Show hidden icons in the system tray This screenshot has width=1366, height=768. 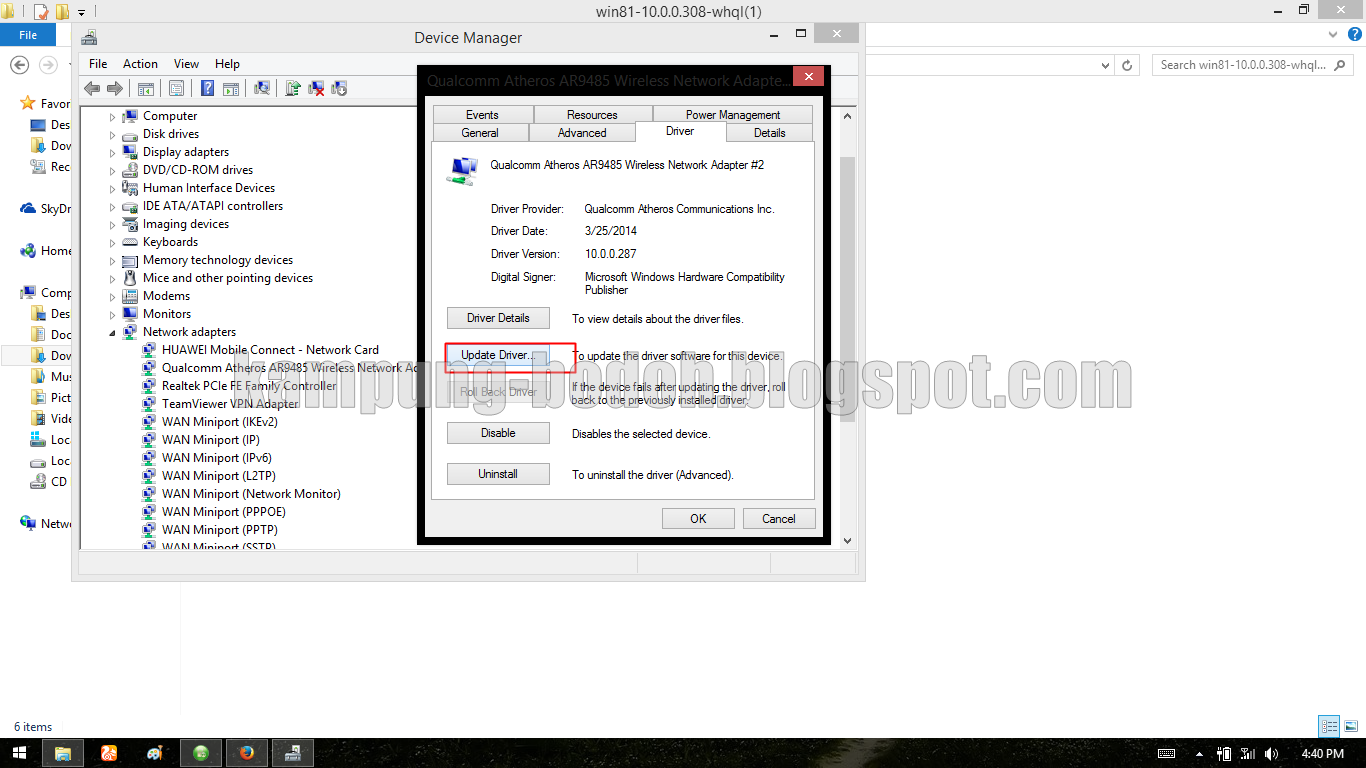tap(1199, 754)
